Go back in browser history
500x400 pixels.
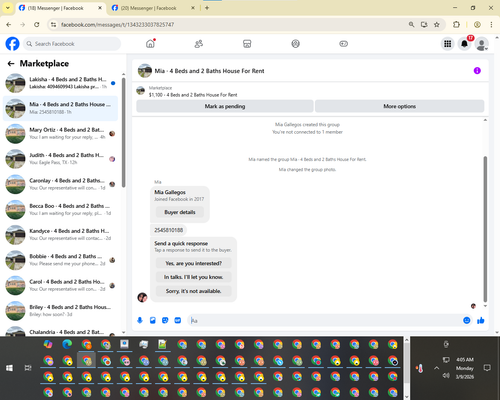tap(9, 24)
